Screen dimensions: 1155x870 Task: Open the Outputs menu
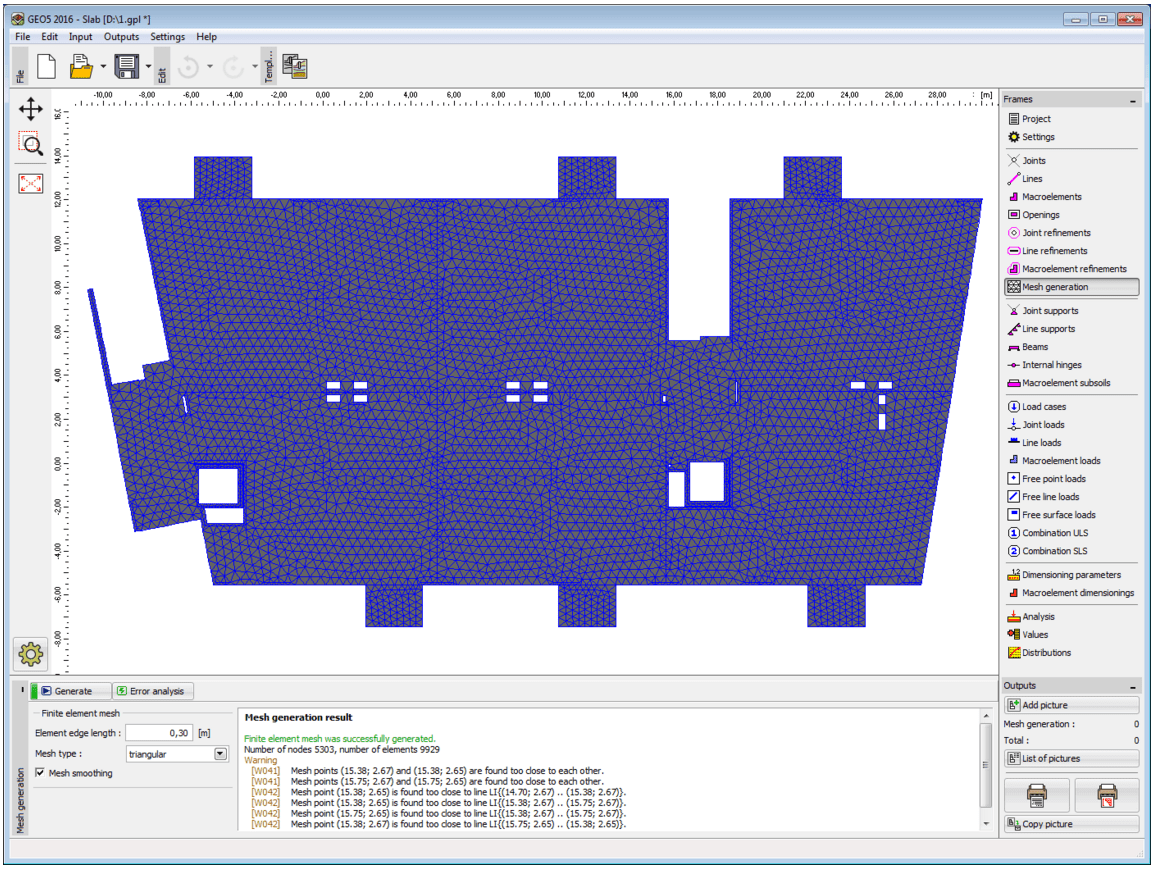tap(121, 36)
